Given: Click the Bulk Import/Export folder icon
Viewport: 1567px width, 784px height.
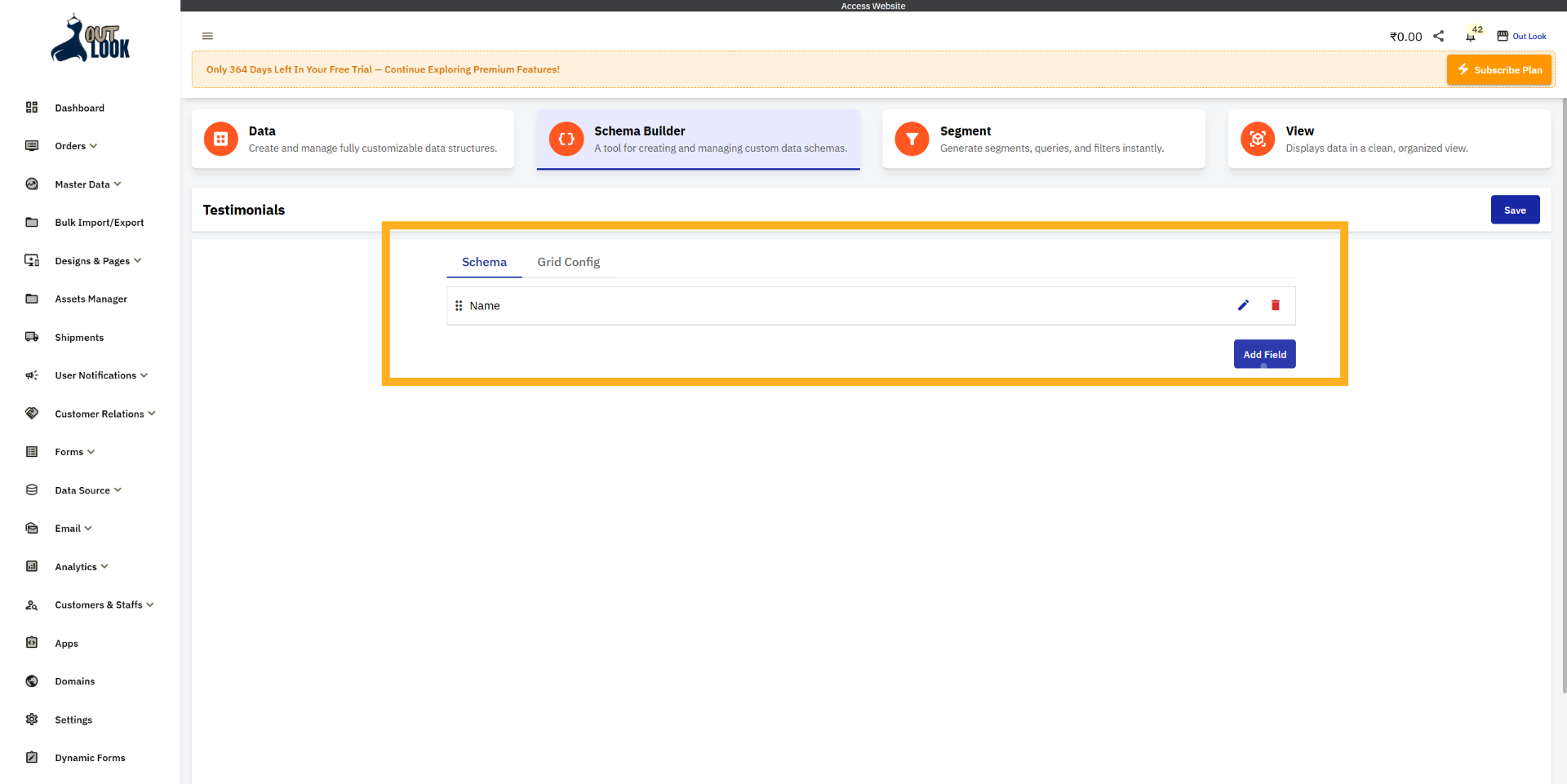Looking at the screenshot, I should click(x=32, y=222).
